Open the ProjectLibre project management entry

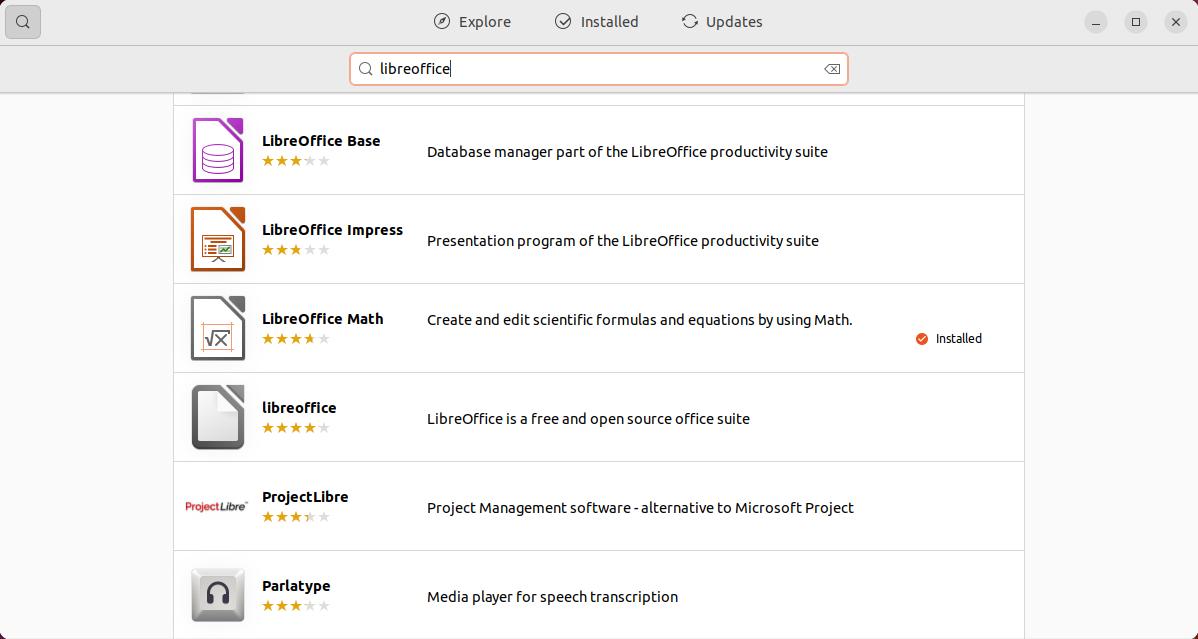[600, 506]
